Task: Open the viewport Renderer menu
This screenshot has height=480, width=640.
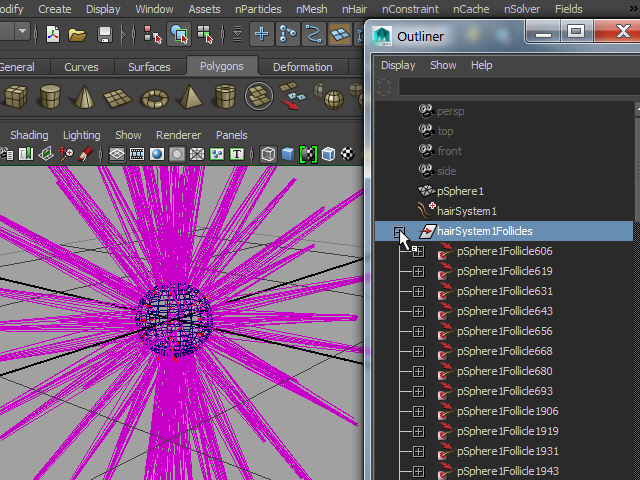Action: pyautogui.click(x=178, y=135)
